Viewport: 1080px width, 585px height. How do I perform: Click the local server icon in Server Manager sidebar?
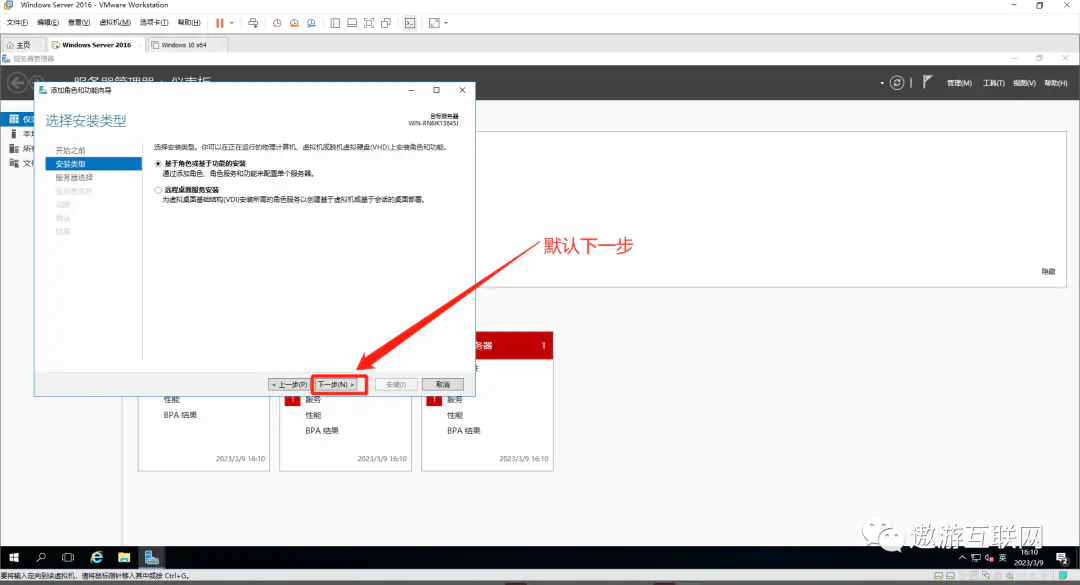coord(14,134)
